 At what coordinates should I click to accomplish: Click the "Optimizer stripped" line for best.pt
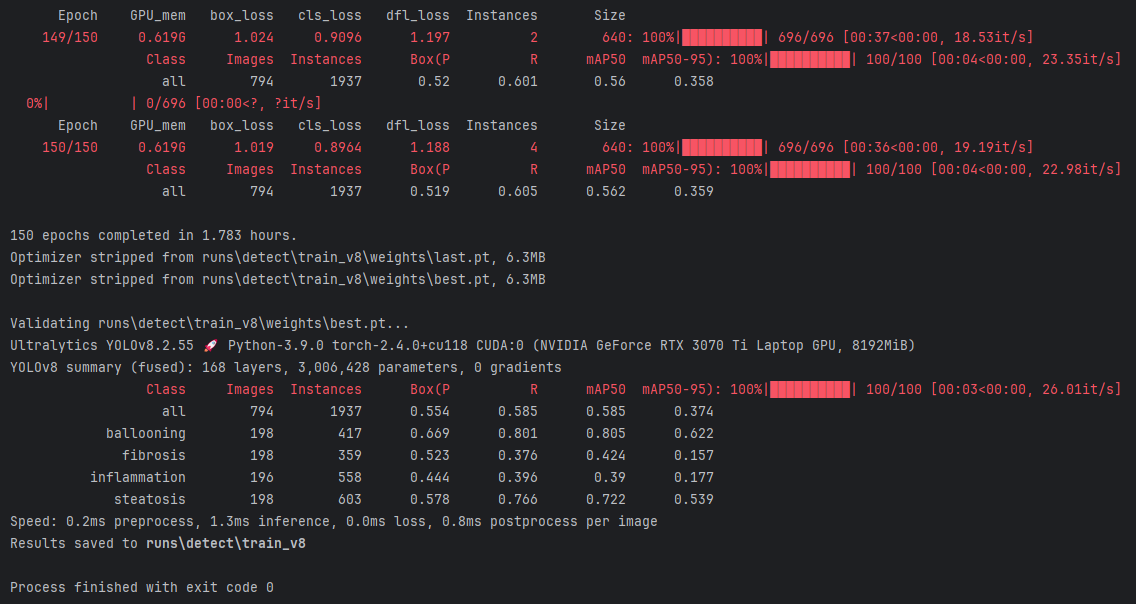[x=277, y=279]
